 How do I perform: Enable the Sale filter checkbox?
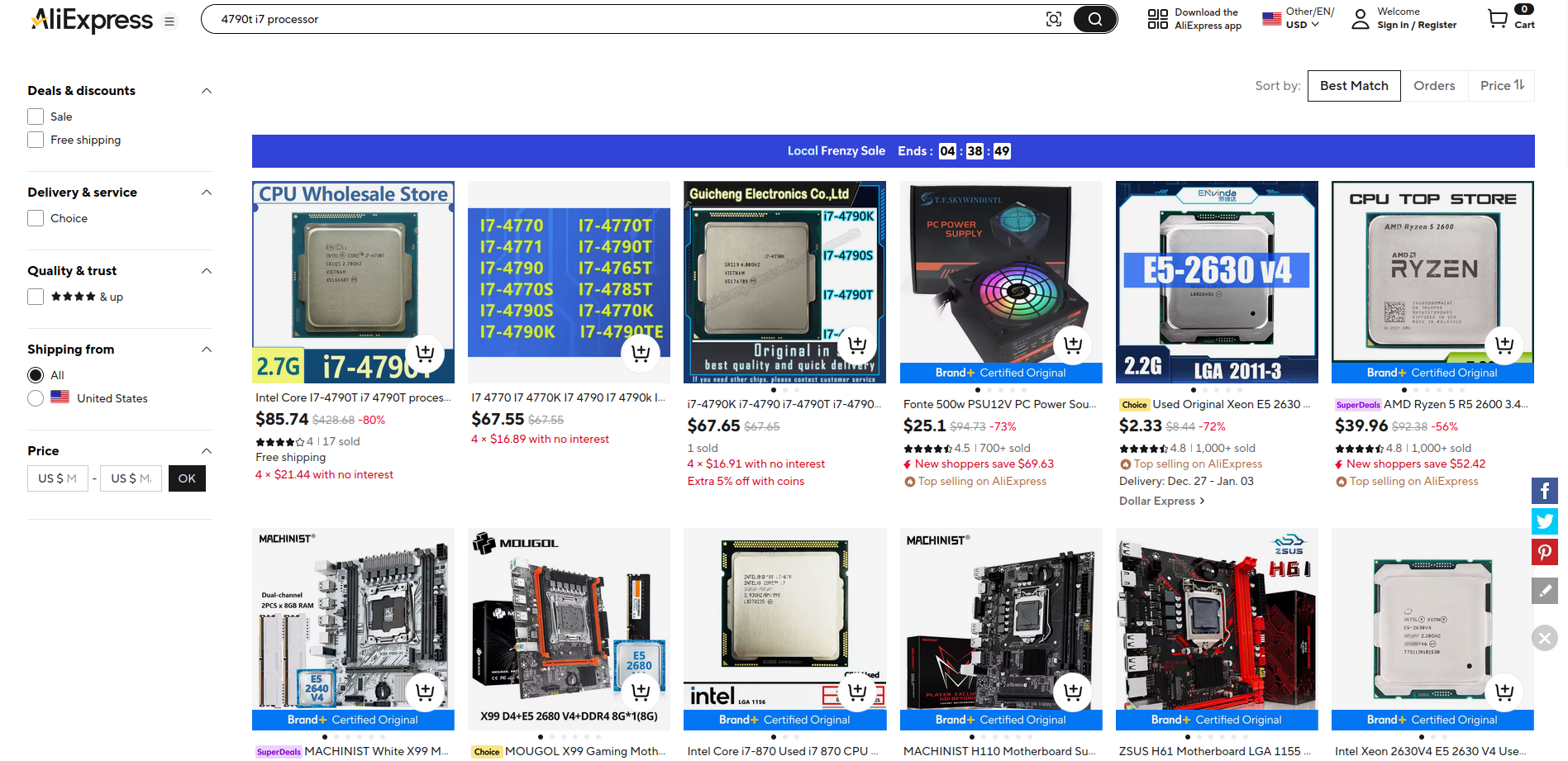point(36,117)
